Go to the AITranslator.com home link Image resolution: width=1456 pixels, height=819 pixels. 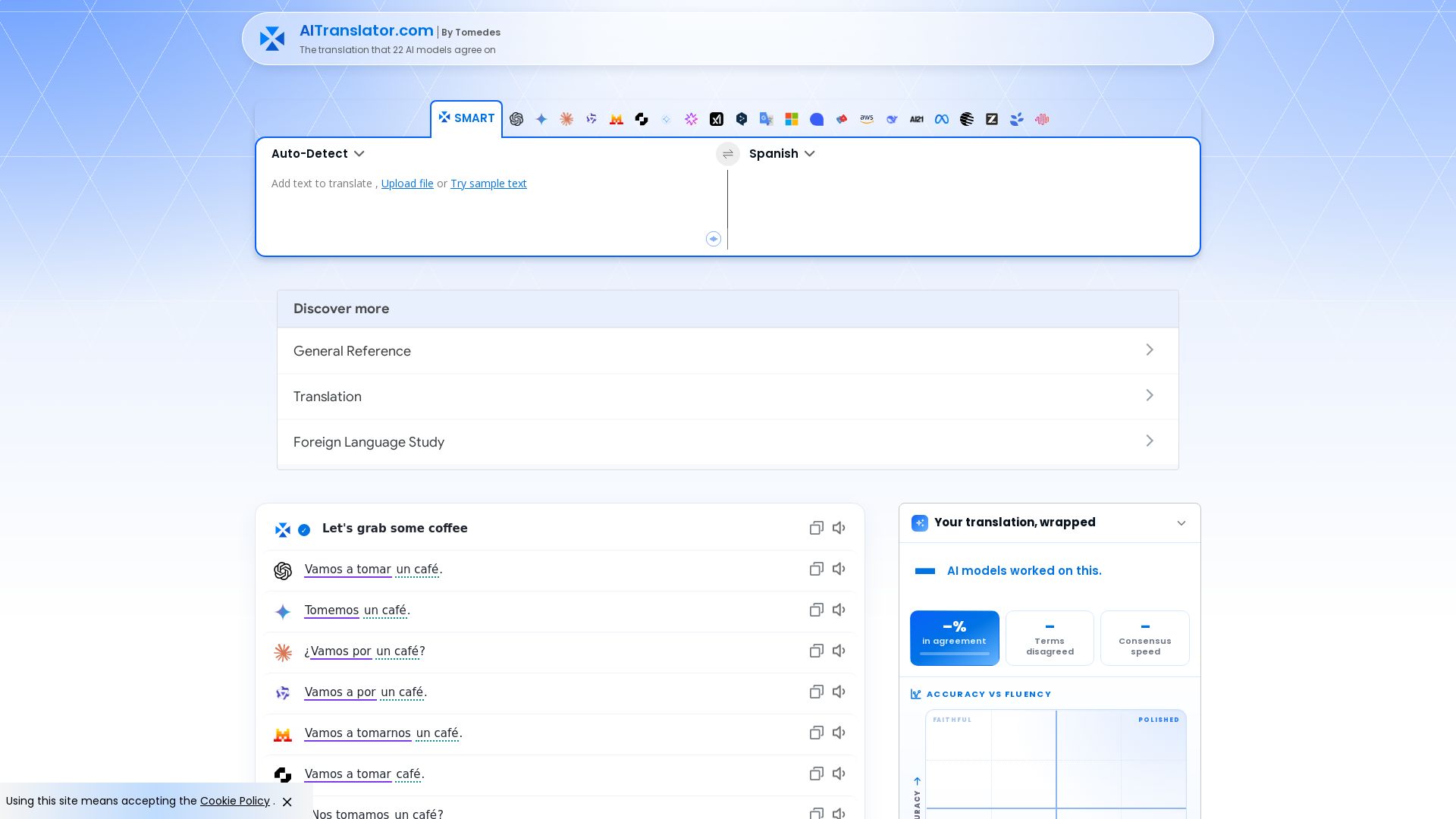(366, 31)
